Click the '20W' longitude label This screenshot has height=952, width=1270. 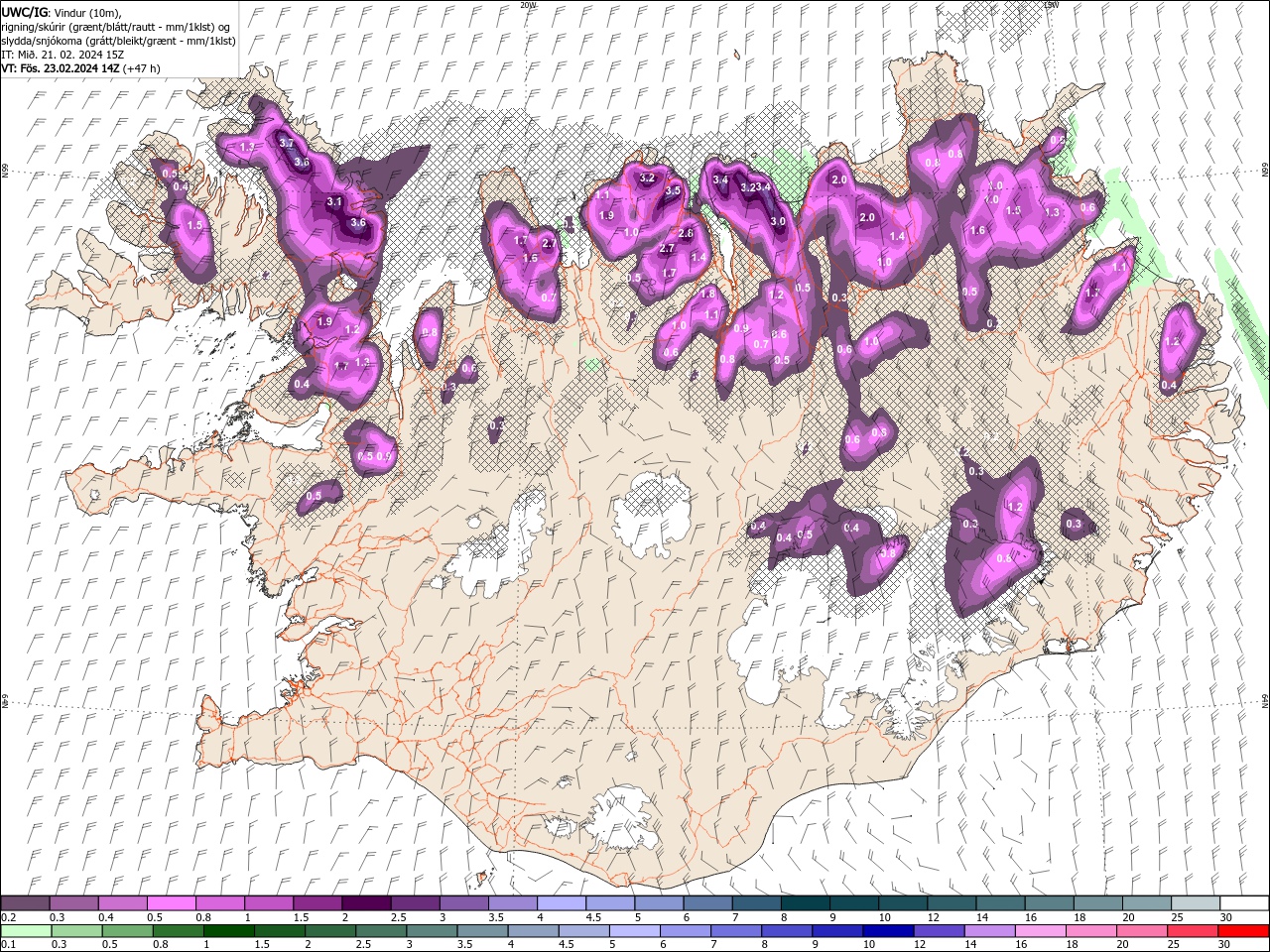(528, 5)
